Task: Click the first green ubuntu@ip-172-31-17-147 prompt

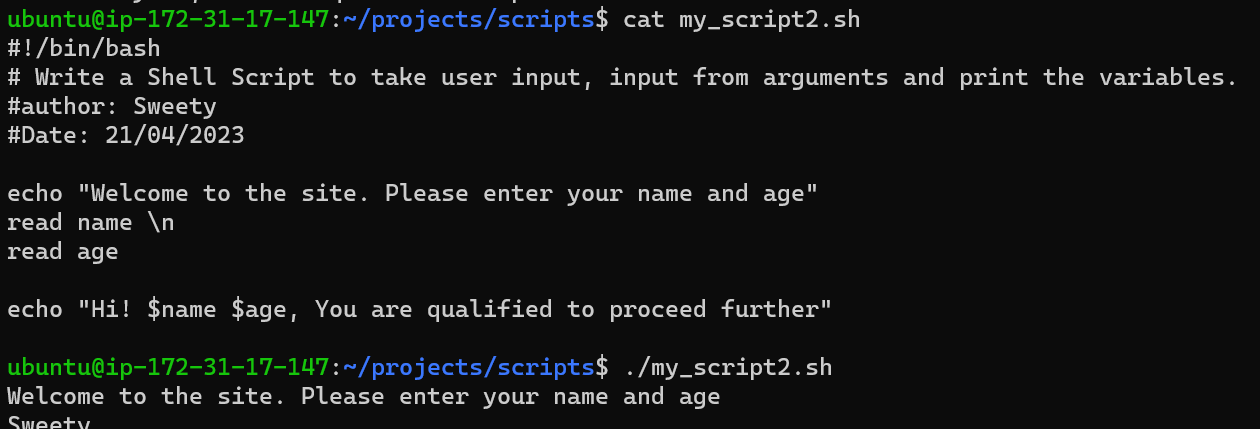Action: point(168,19)
